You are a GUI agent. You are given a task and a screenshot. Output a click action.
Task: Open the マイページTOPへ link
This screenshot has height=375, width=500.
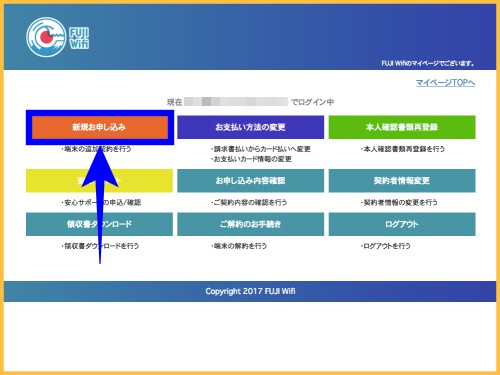coord(445,83)
